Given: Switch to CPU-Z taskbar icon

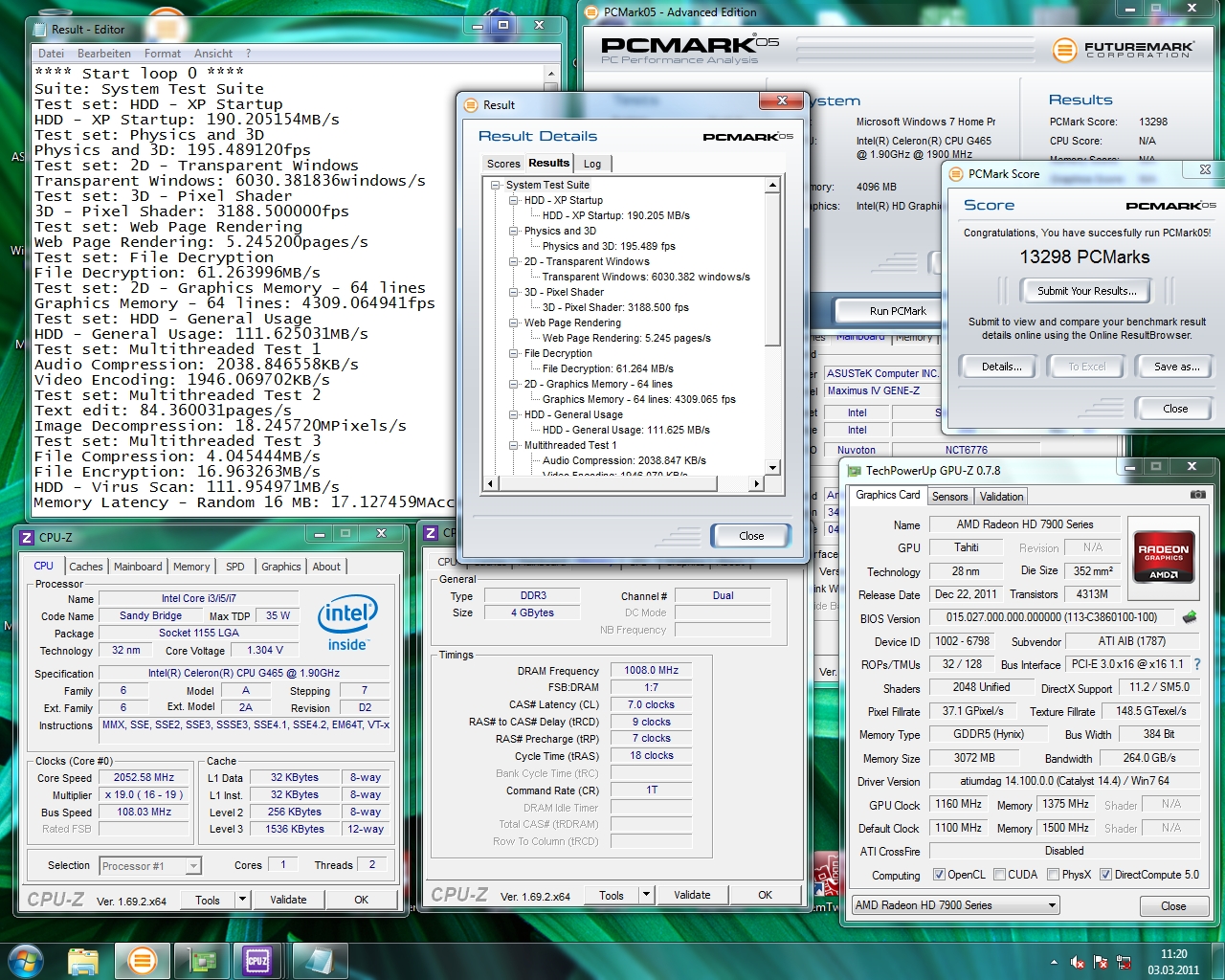Looking at the screenshot, I should click(257, 960).
